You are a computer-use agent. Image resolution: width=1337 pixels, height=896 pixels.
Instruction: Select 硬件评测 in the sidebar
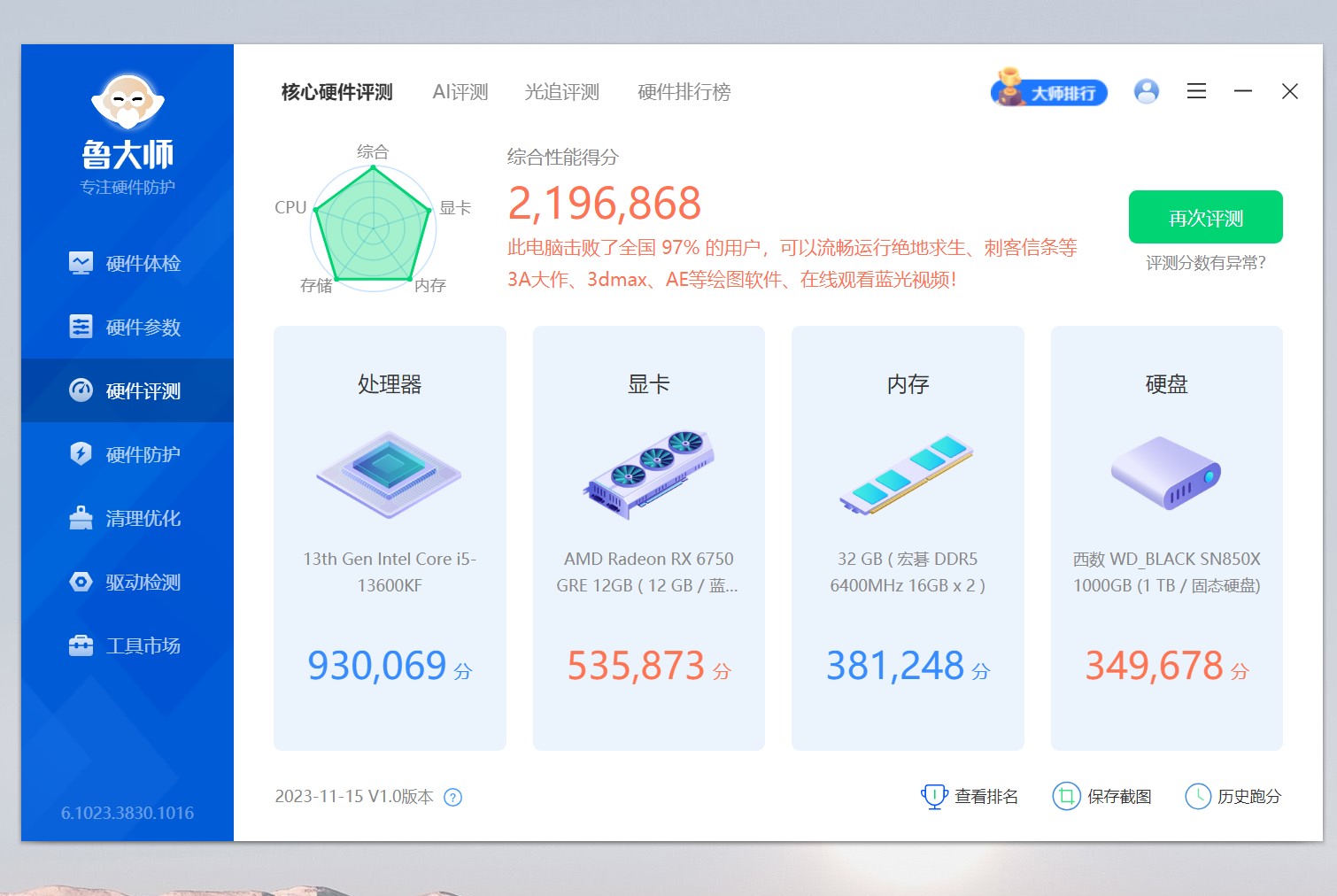coord(128,390)
